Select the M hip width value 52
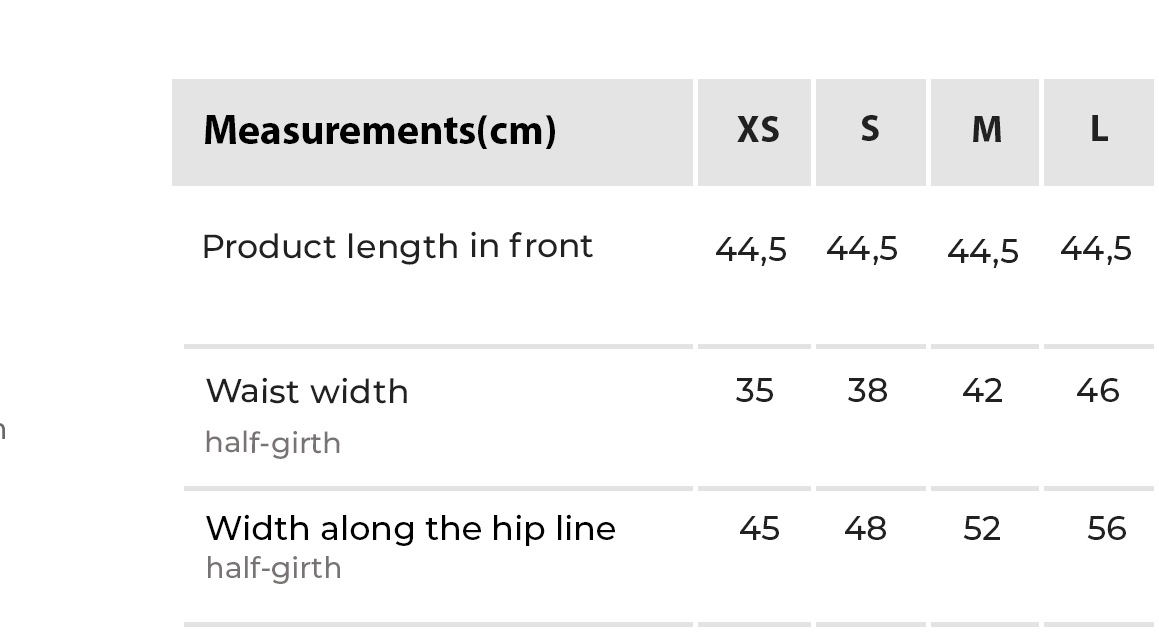This screenshot has height=632, width=1159. click(x=982, y=528)
